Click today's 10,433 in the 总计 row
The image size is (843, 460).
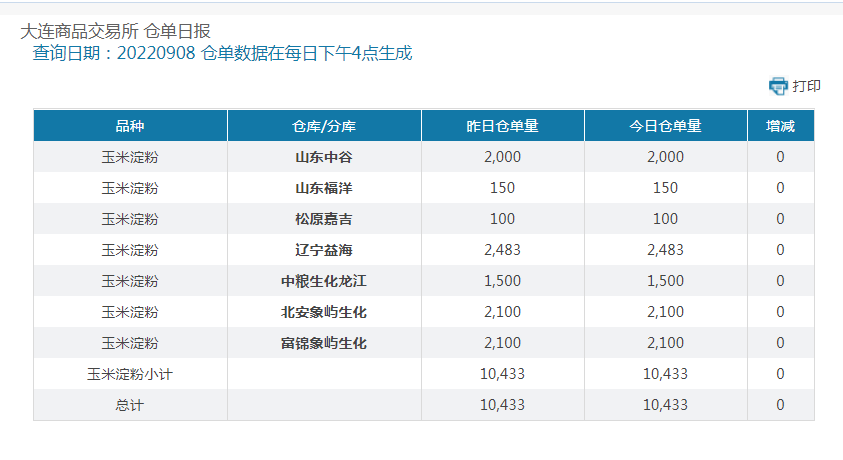click(x=666, y=405)
